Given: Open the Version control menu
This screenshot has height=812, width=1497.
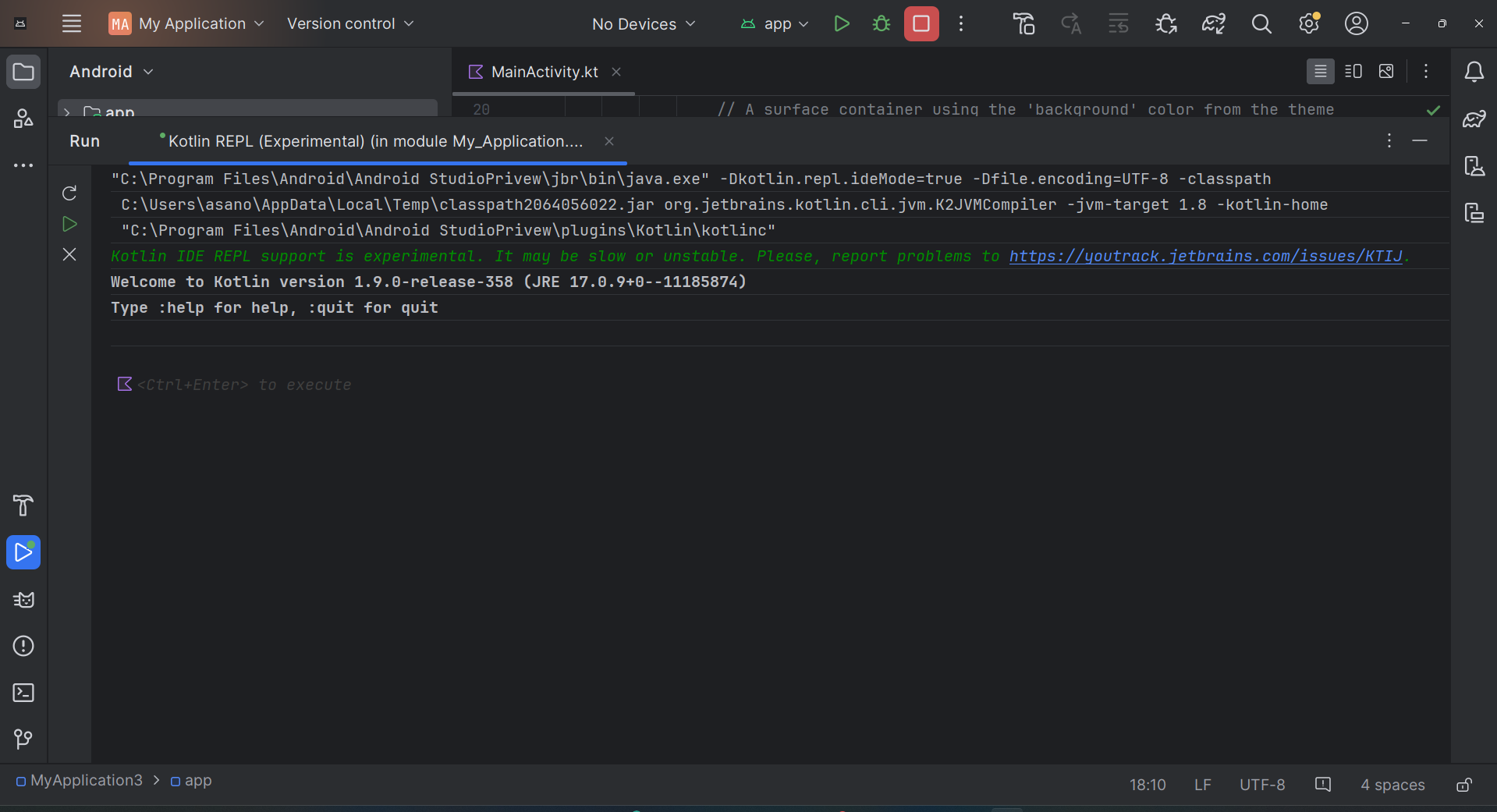Looking at the screenshot, I should pyautogui.click(x=350, y=24).
